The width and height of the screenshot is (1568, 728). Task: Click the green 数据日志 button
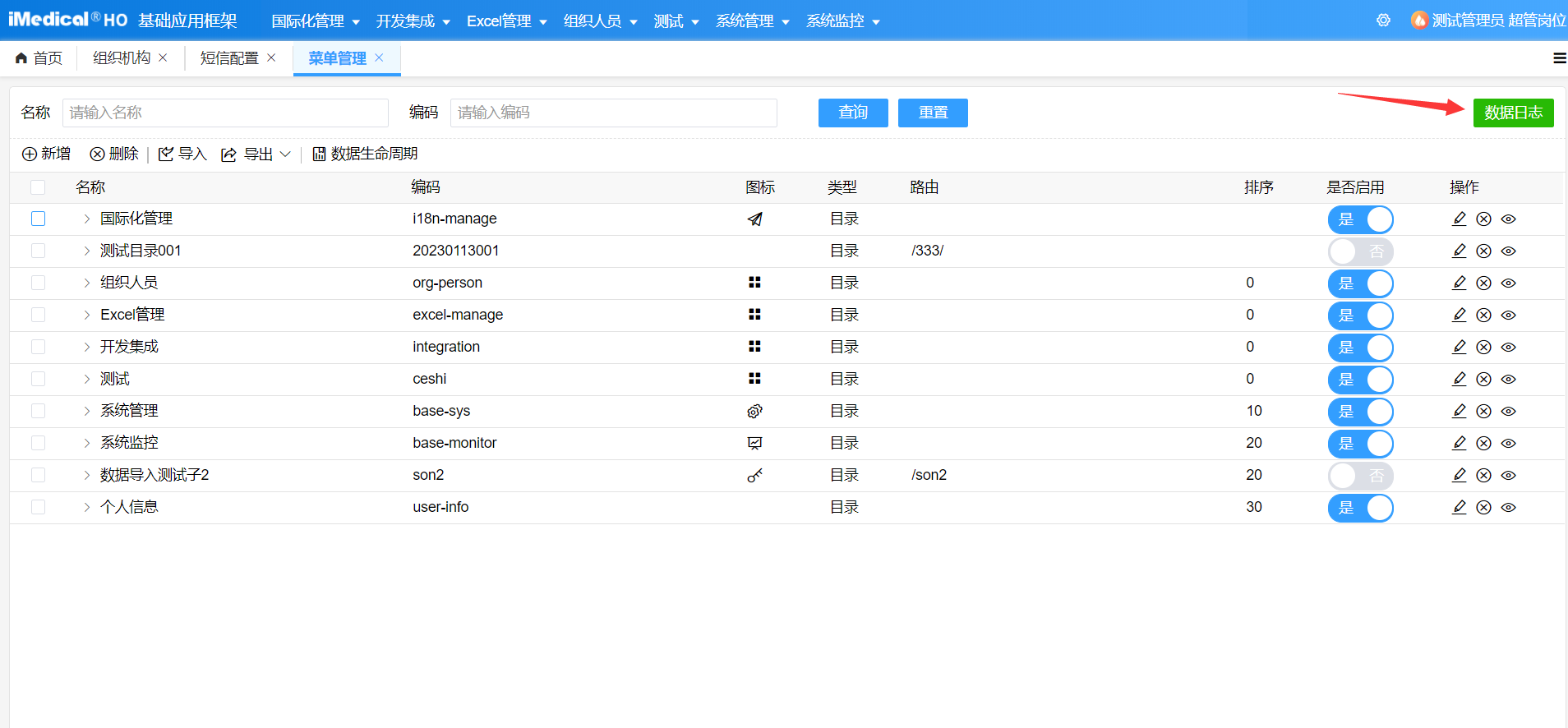(x=1513, y=113)
